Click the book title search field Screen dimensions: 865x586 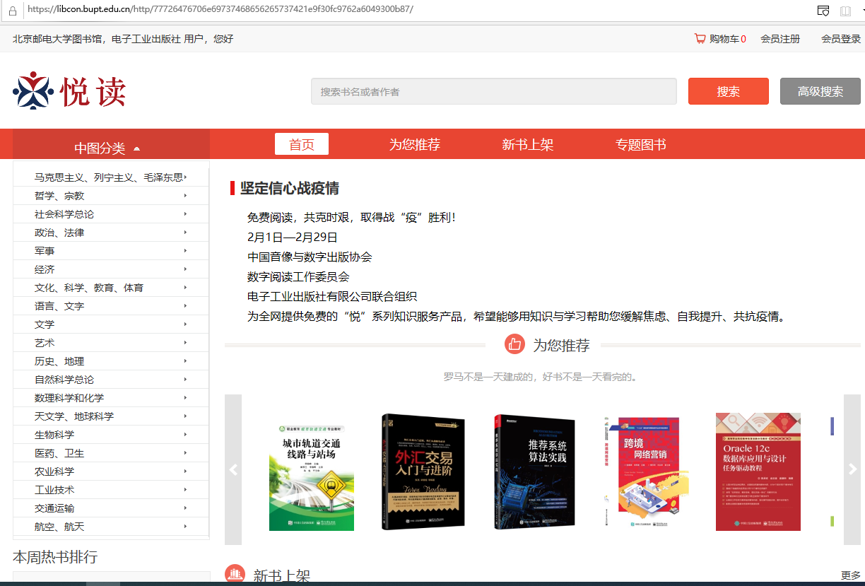point(493,92)
